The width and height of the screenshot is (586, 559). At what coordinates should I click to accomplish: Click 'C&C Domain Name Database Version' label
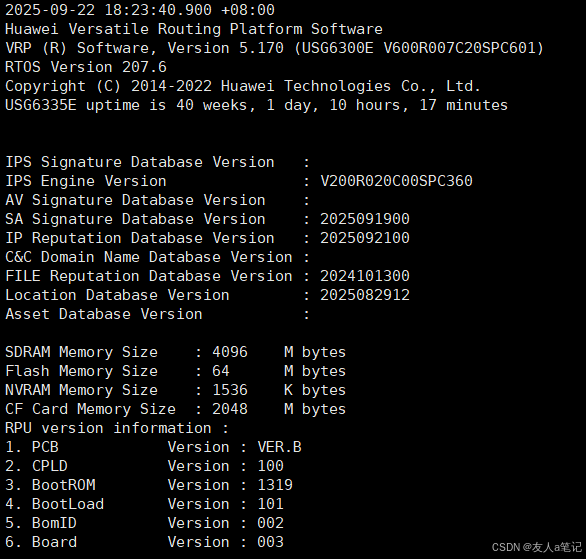(149, 257)
